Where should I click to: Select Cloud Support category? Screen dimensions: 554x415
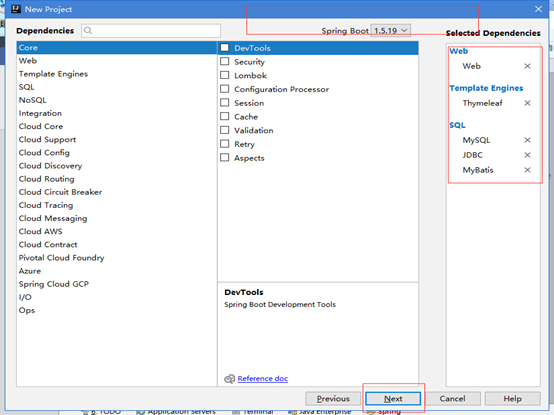pos(117,140)
